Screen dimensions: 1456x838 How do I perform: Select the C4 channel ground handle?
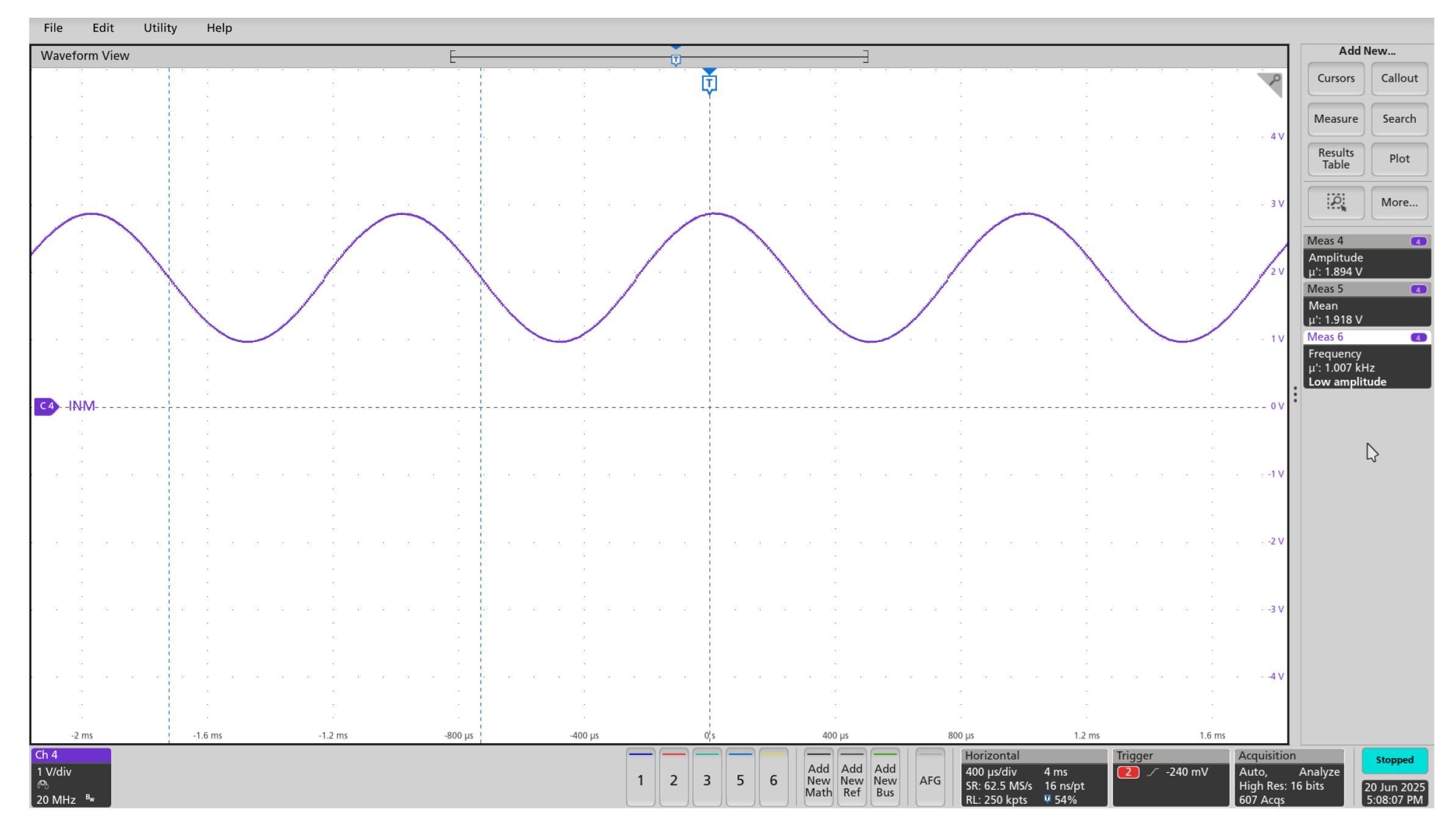coord(46,406)
